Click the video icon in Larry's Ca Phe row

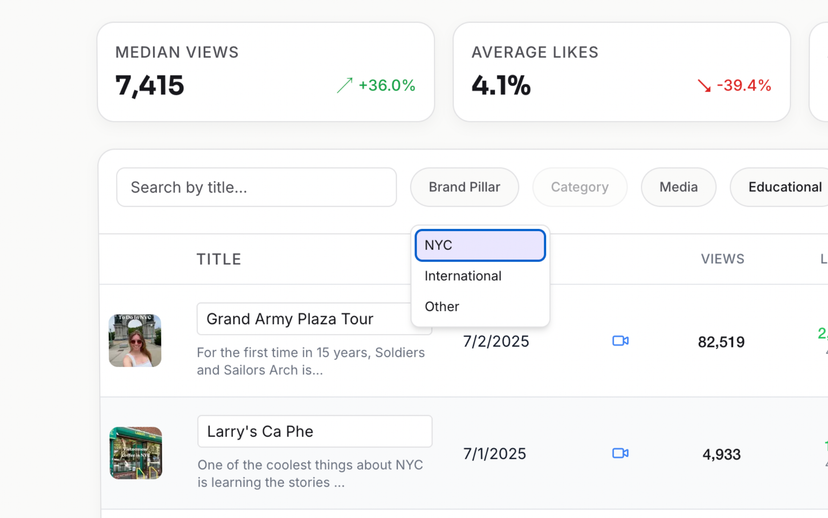[x=620, y=454]
